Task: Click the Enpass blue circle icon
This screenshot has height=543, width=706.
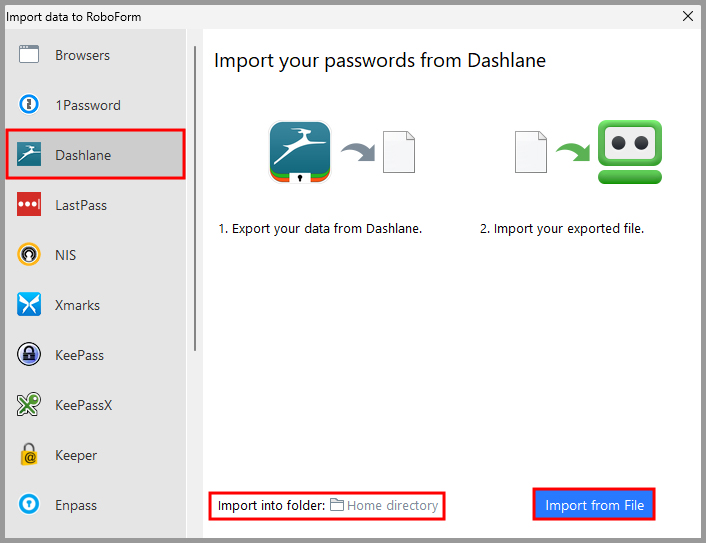Action: point(29,505)
